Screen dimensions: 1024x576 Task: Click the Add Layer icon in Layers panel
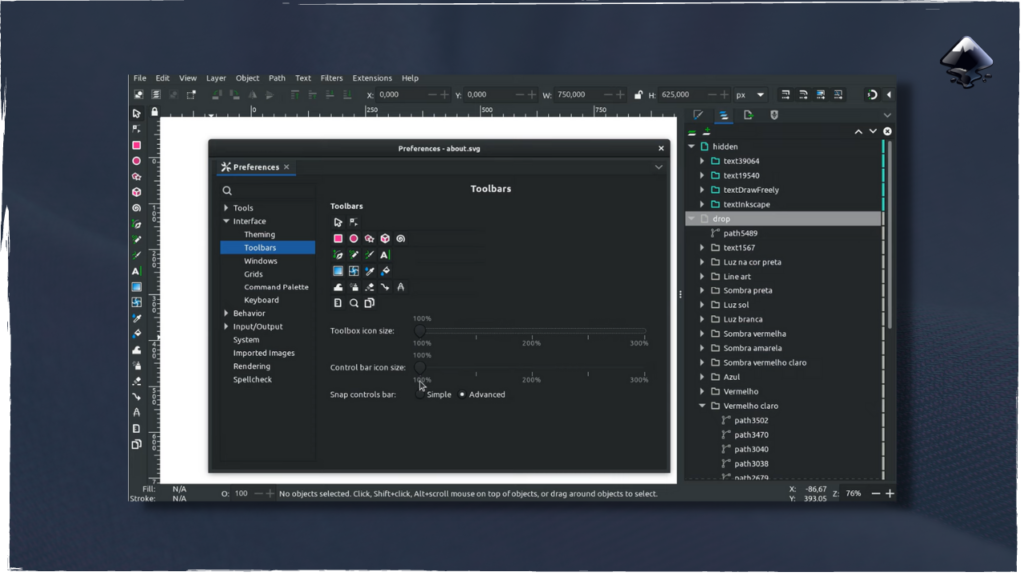click(x=707, y=132)
